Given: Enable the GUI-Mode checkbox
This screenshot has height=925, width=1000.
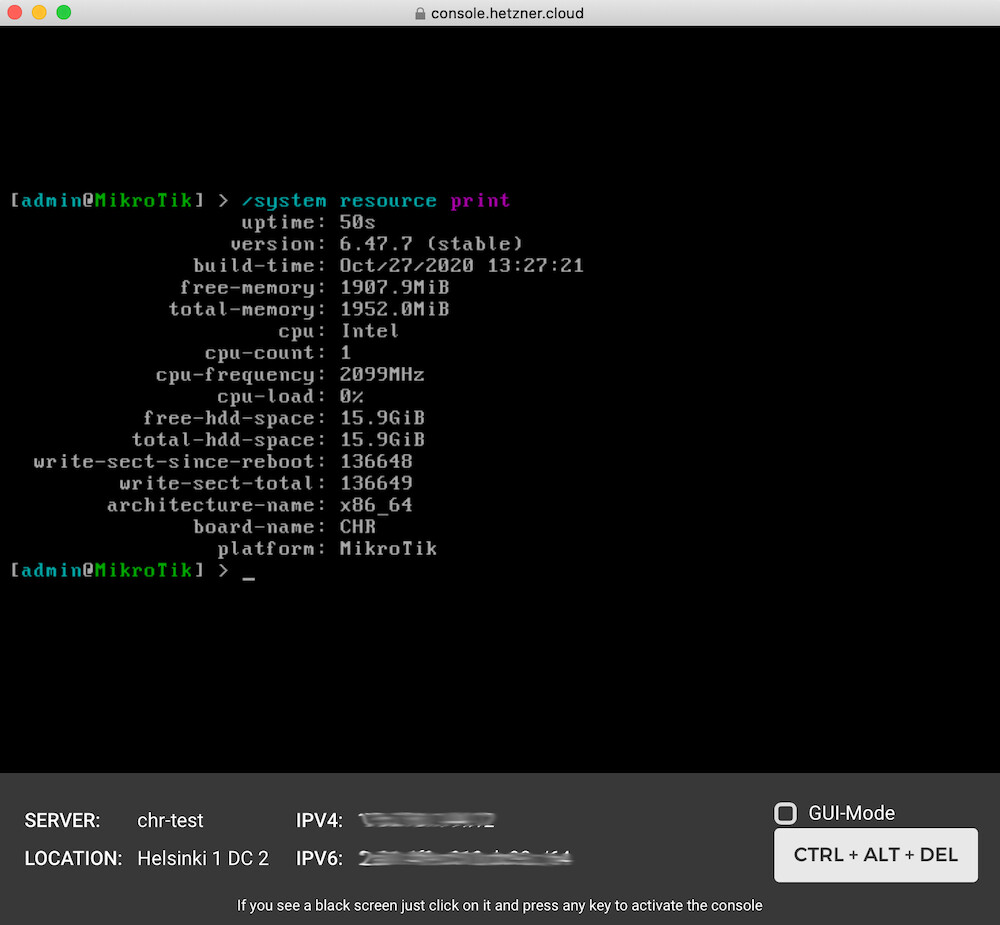Looking at the screenshot, I should pos(785,813).
